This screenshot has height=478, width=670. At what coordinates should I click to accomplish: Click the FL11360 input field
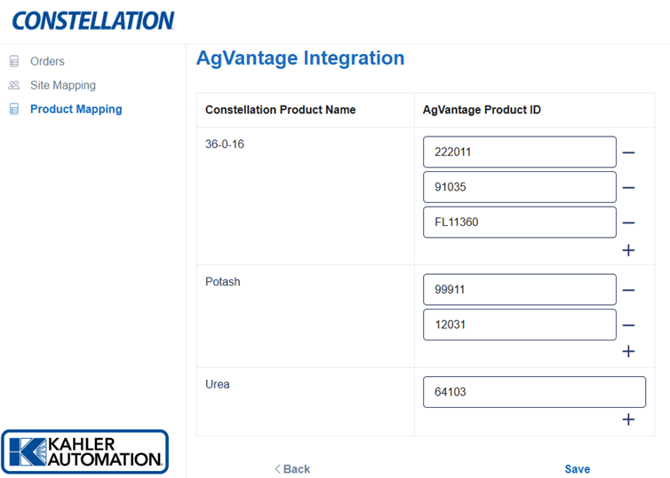pos(519,222)
